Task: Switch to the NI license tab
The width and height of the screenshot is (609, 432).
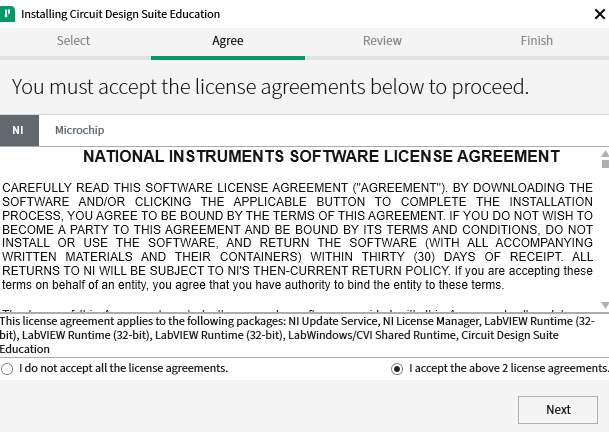Action: coord(19,130)
